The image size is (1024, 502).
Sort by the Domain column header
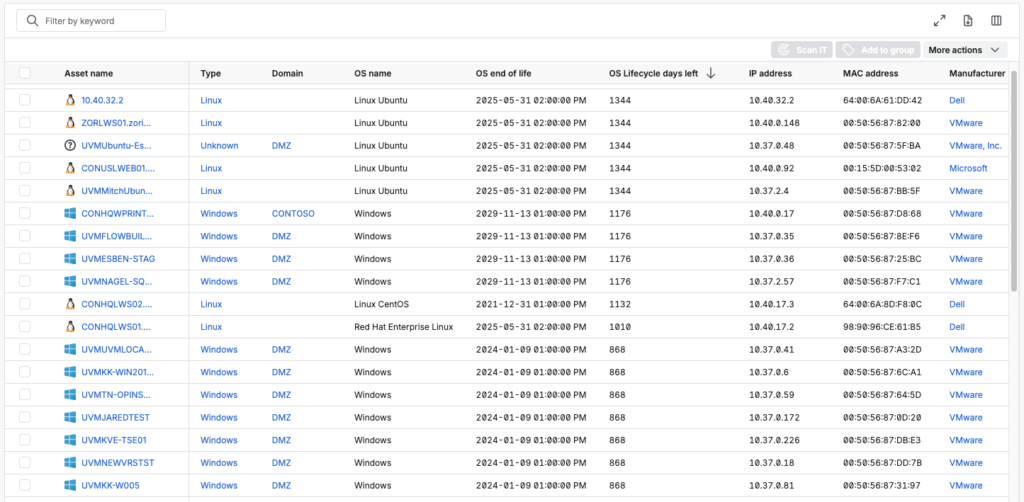click(x=287, y=74)
